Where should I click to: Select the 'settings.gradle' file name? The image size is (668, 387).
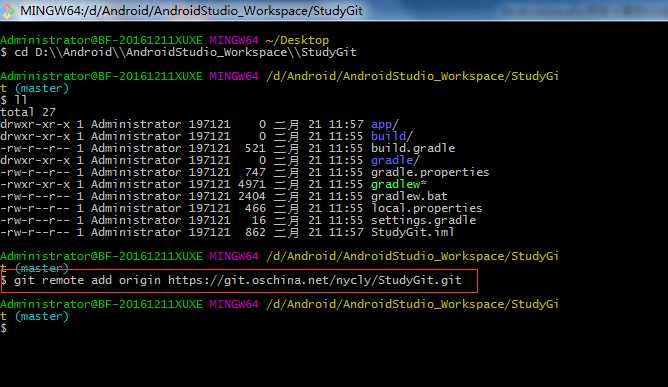423,220
